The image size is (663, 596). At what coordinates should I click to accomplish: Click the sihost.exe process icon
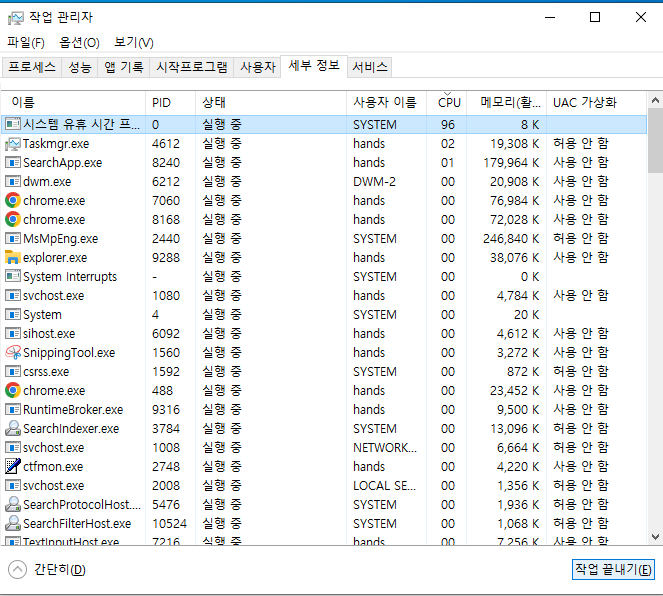click(x=13, y=334)
